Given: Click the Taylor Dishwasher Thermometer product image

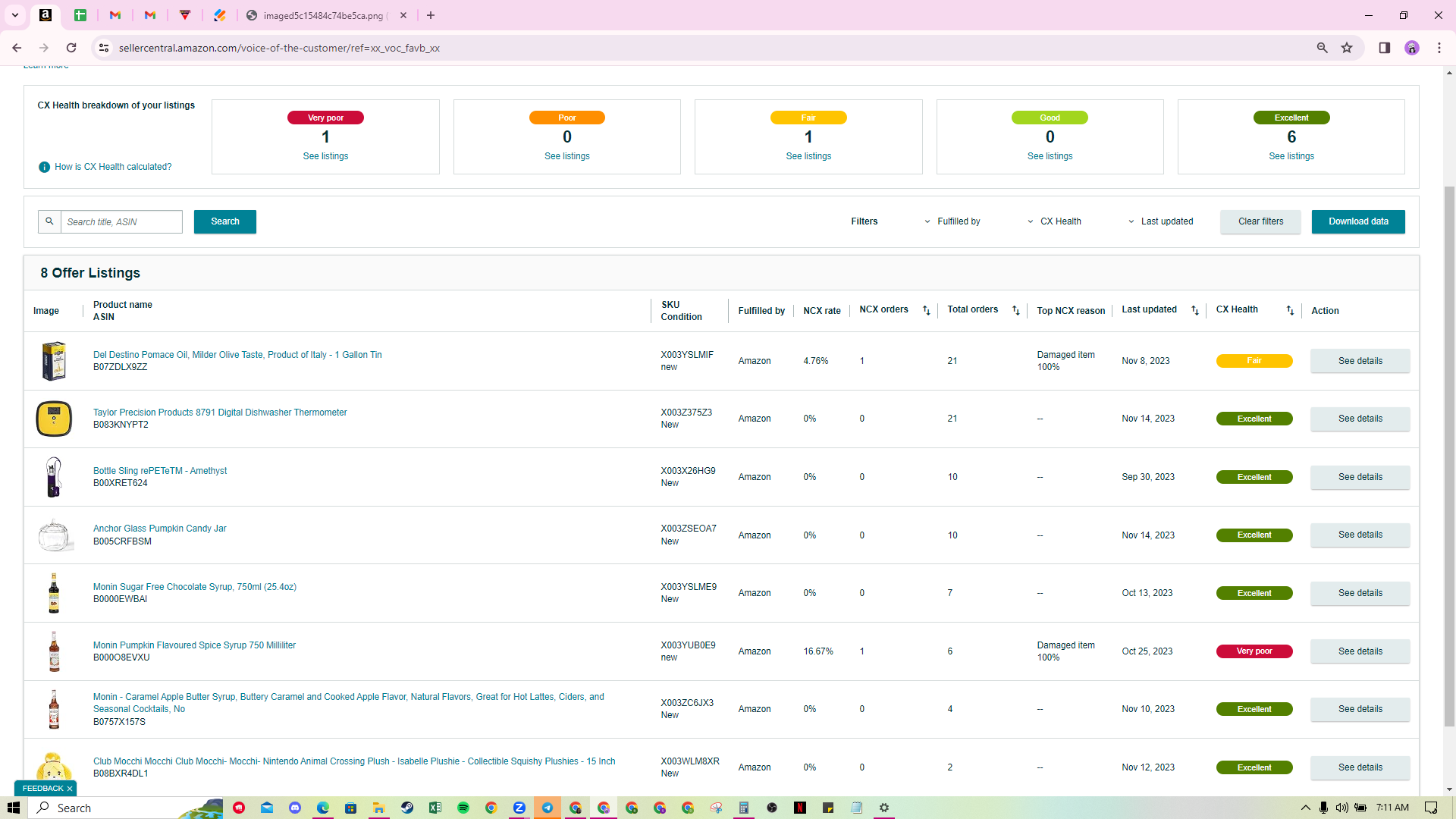Looking at the screenshot, I should coord(54,419).
